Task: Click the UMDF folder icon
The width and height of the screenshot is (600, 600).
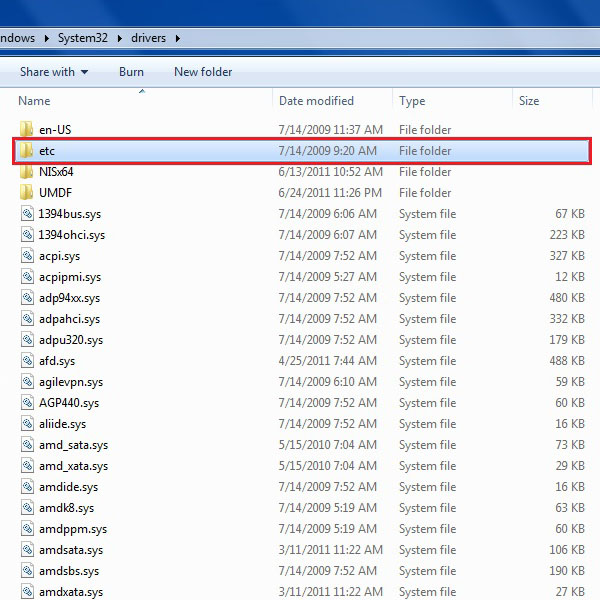Action: point(26,192)
